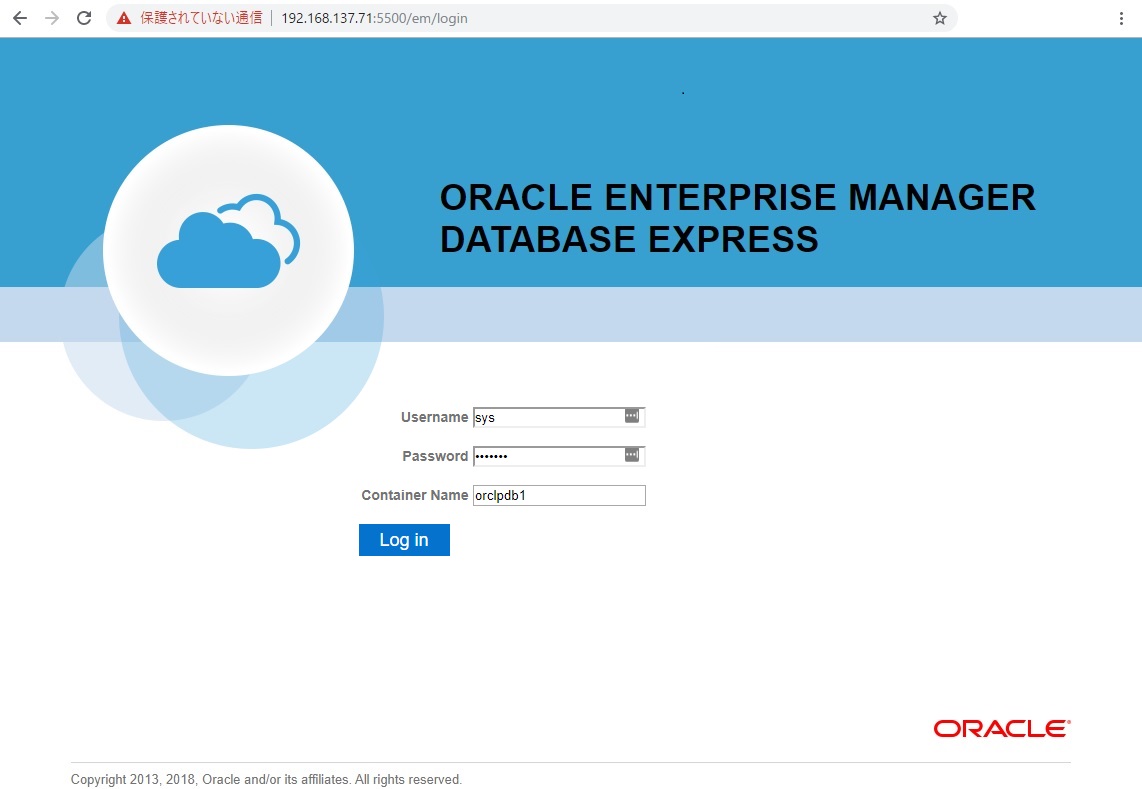Click the bookmark star in the address bar
Image resolution: width=1142 pixels, height=789 pixels.
(938, 17)
